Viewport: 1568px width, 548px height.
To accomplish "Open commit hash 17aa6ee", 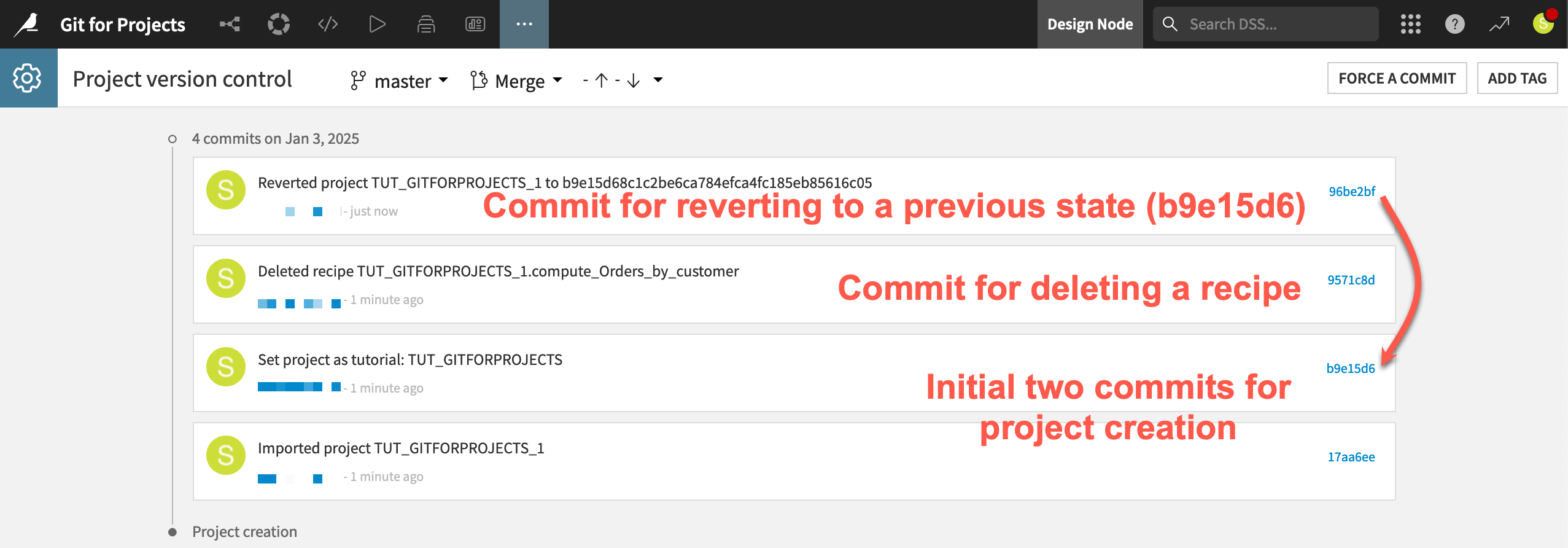I will pyautogui.click(x=1351, y=457).
